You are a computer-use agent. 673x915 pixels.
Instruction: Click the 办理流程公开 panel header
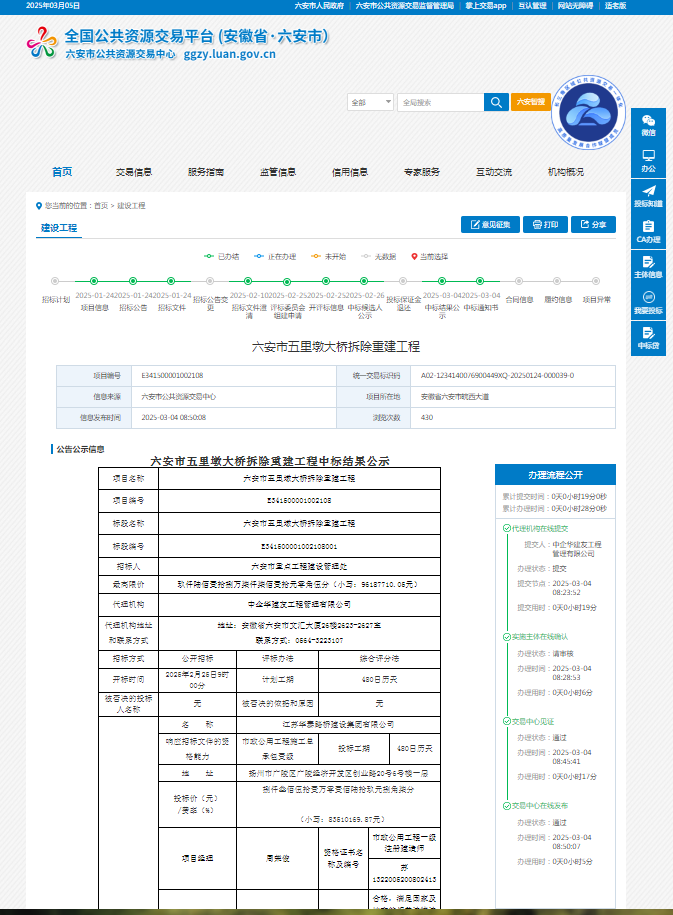[x=555, y=475]
